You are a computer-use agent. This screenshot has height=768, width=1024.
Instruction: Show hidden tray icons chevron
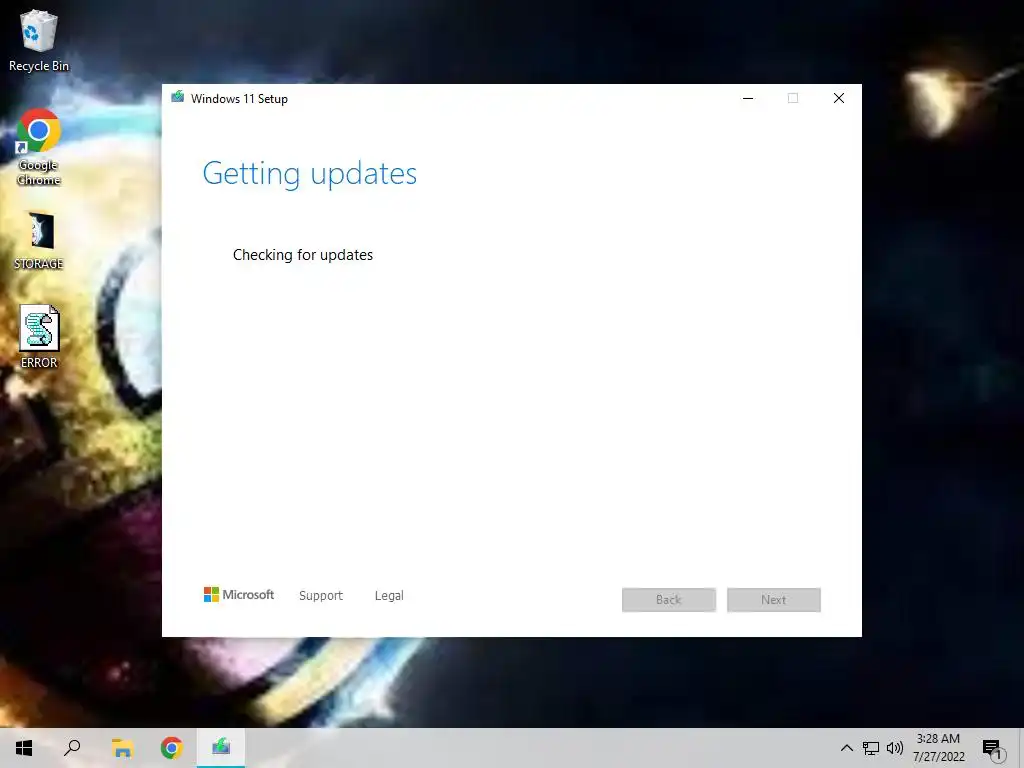point(846,748)
